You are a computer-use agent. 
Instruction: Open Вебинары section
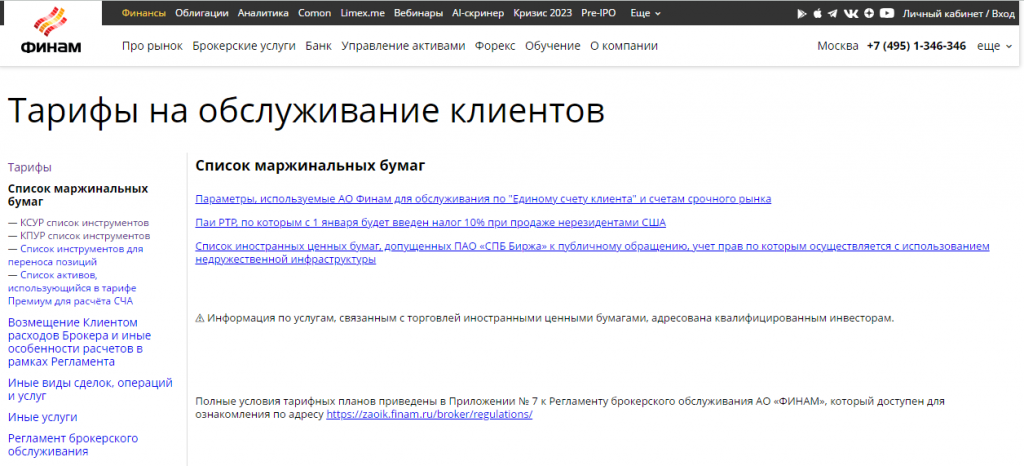tap(418, 13)
